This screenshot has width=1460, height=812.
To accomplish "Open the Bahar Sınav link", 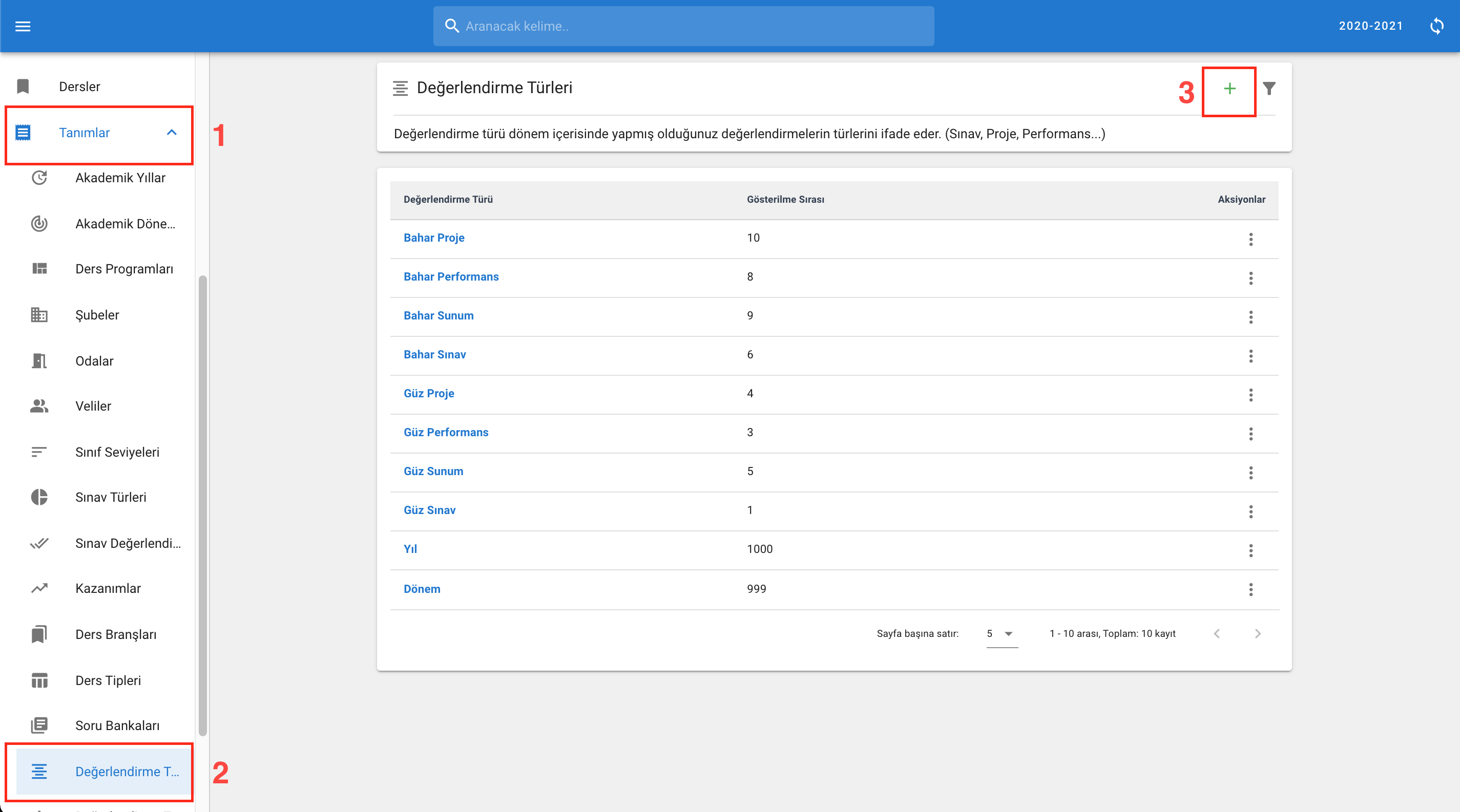I will click(434, 354).
